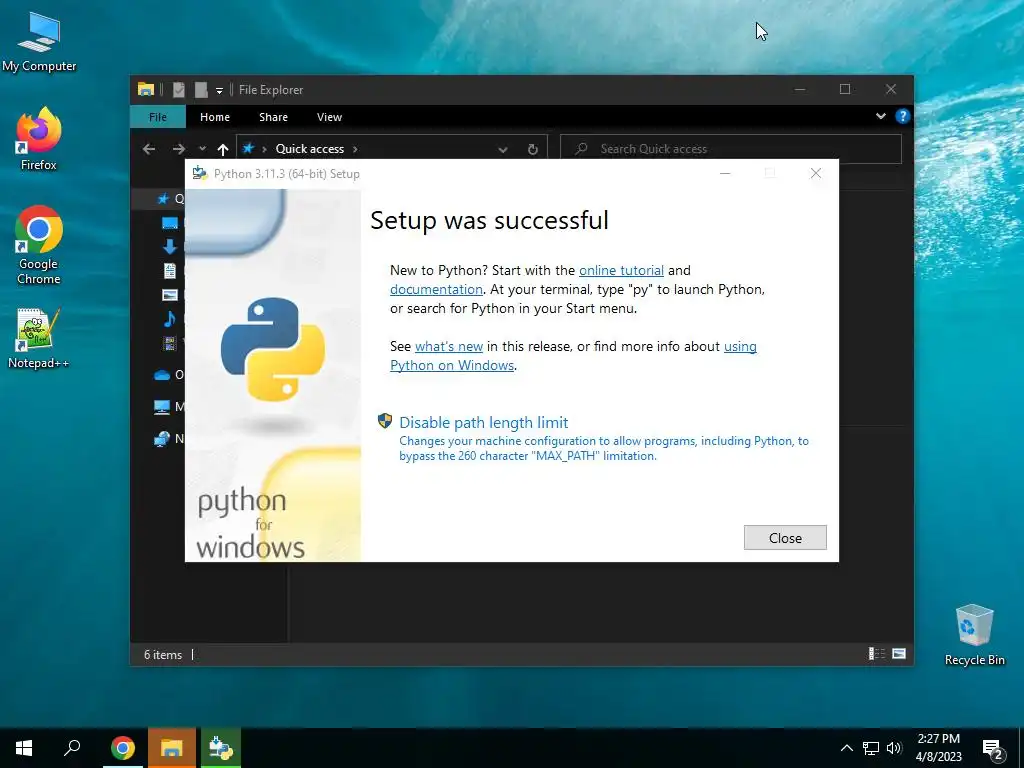Expand the File Explorer ribbon chevron
Image resolution: width=1024 pixels, height=768 pixels.
pos(881,116)
